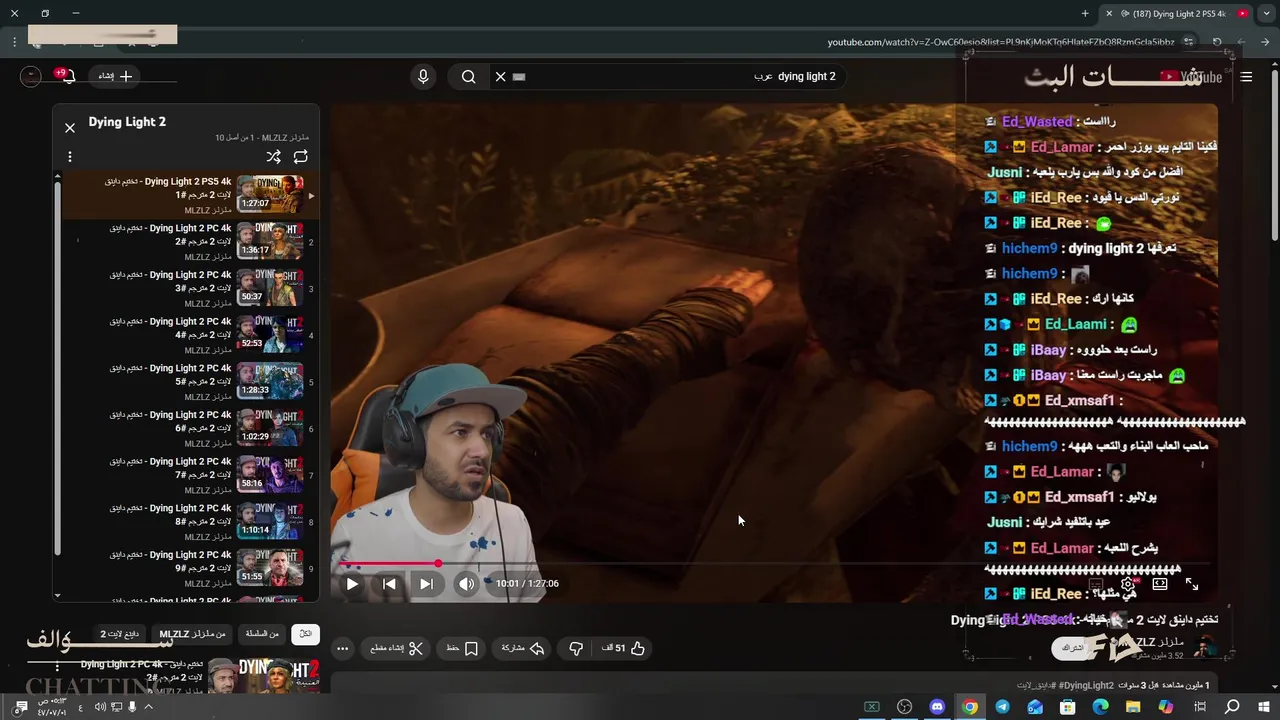The image size is (1280, 720).
Task: Open Windows Start menu
Action: tap(1265, 707)
